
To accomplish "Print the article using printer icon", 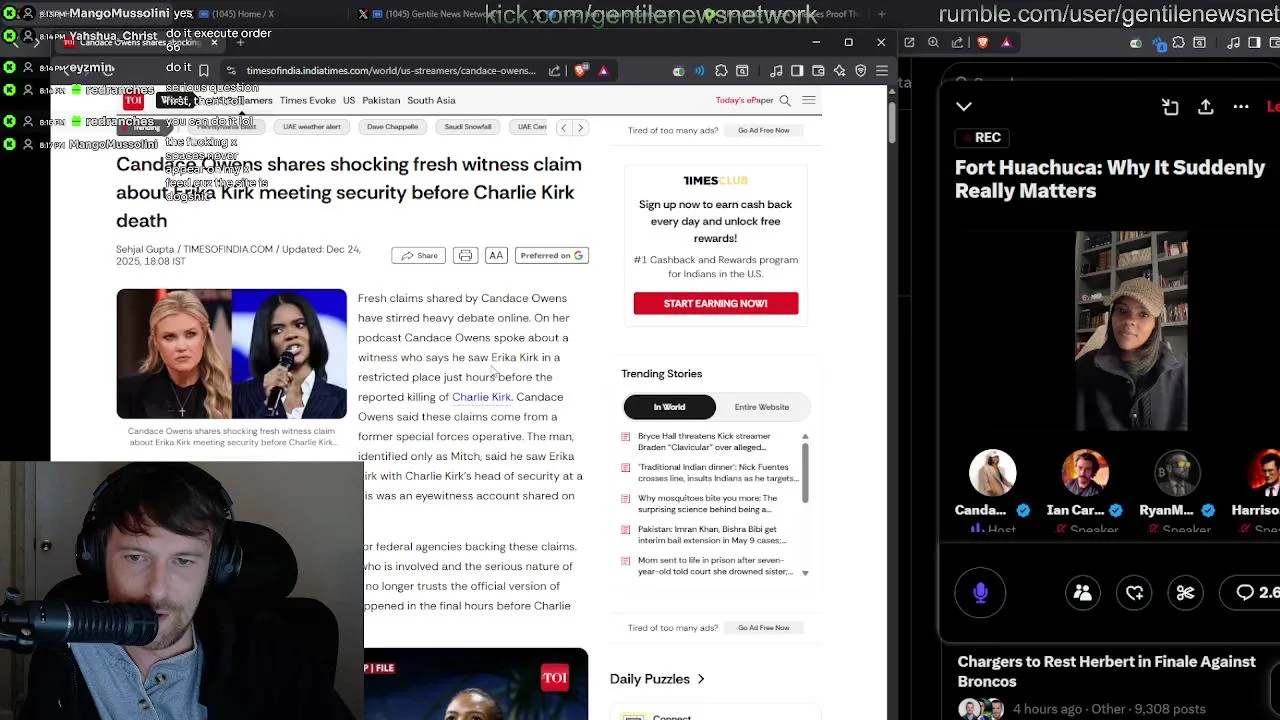I will tap(465, 256).
